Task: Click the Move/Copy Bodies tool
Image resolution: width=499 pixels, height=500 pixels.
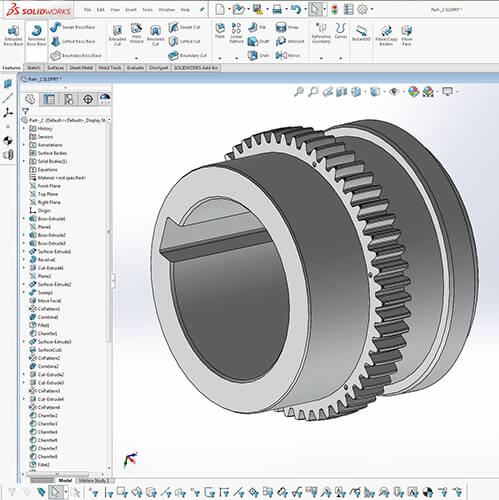Action: pos(386,35)
